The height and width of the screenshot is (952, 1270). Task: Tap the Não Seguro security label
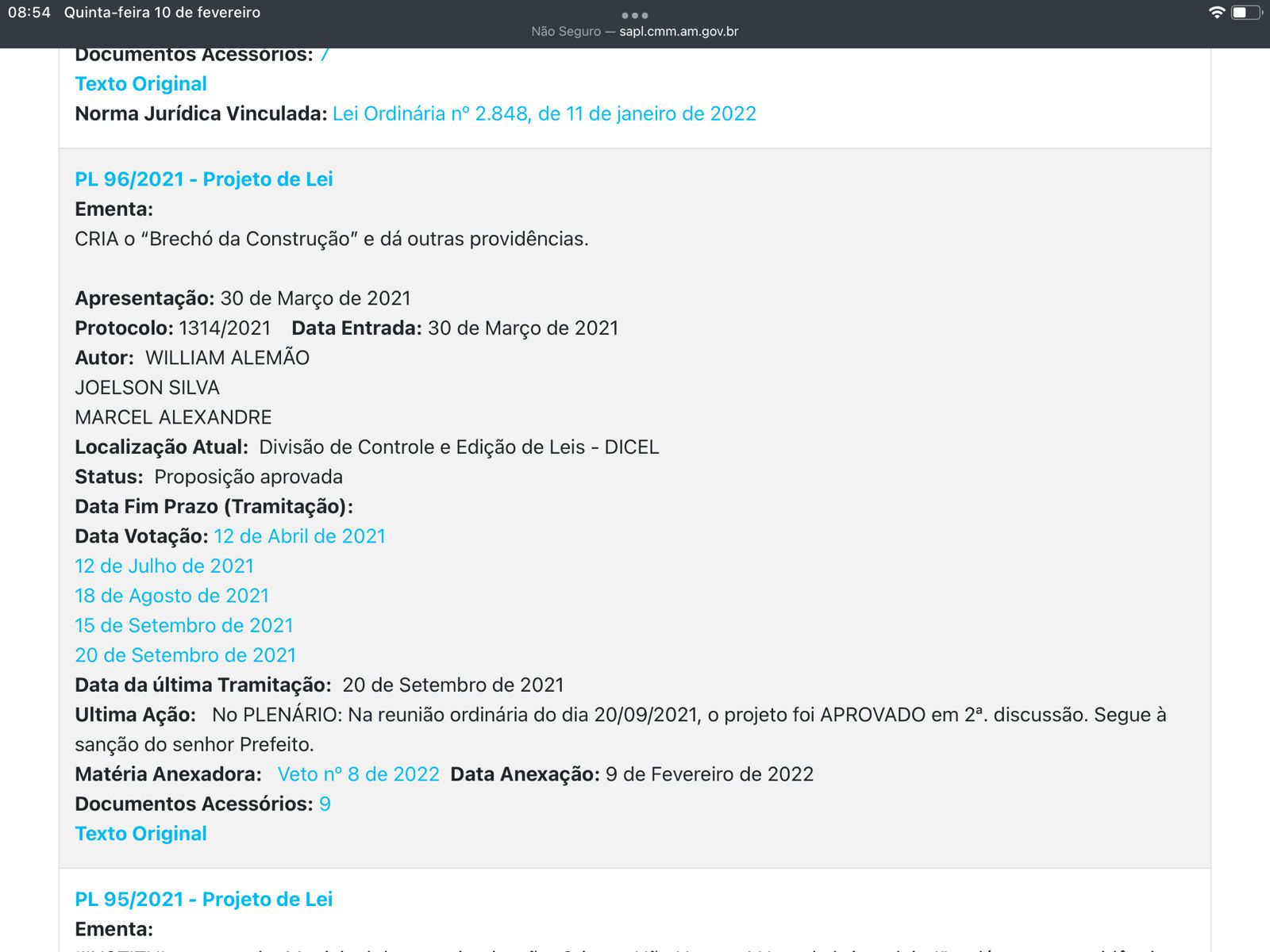pyautogui.click(x=566, y=32)
